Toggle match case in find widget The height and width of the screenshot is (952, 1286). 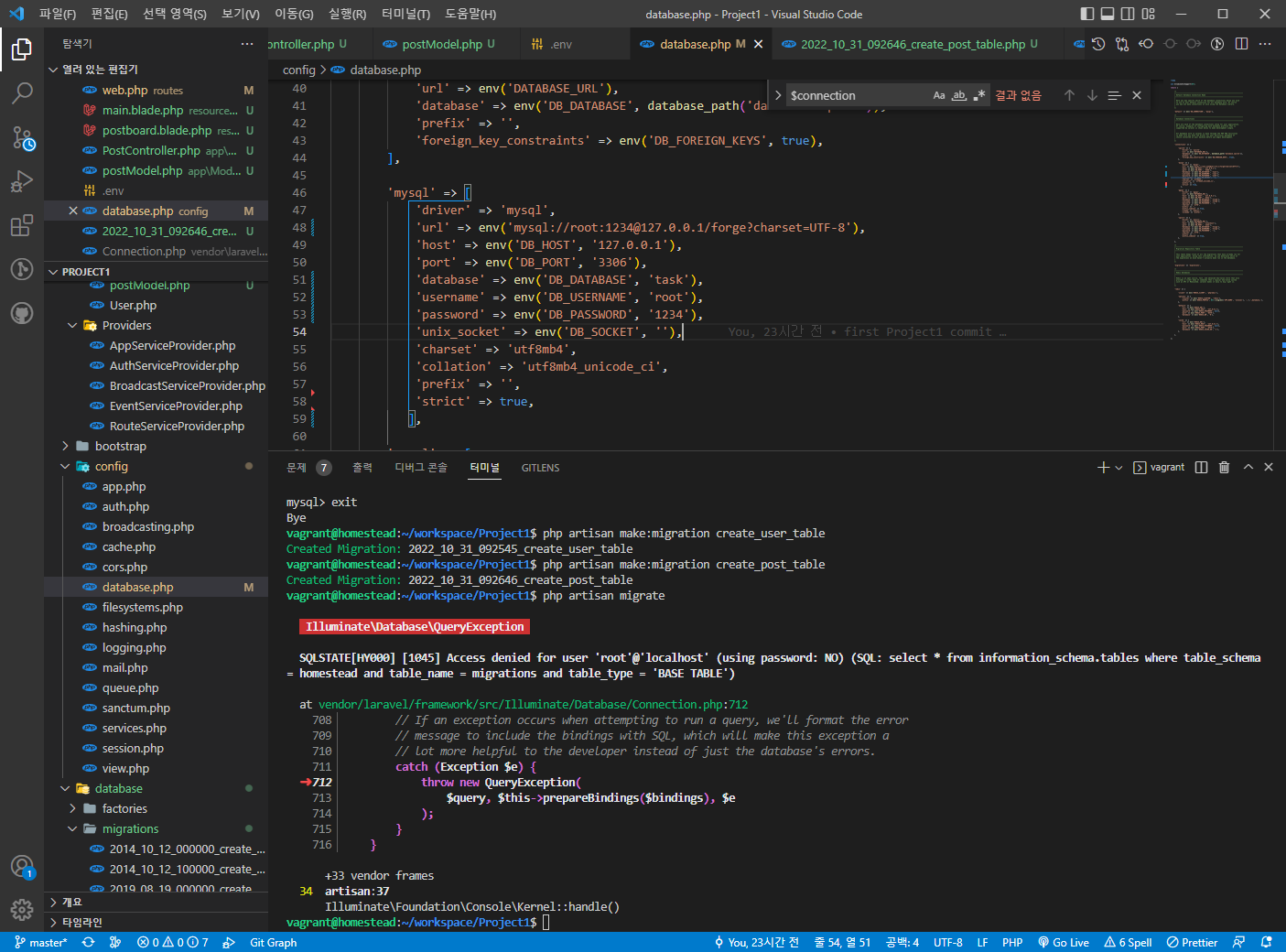pyautogui.click(x=939, y=95)
